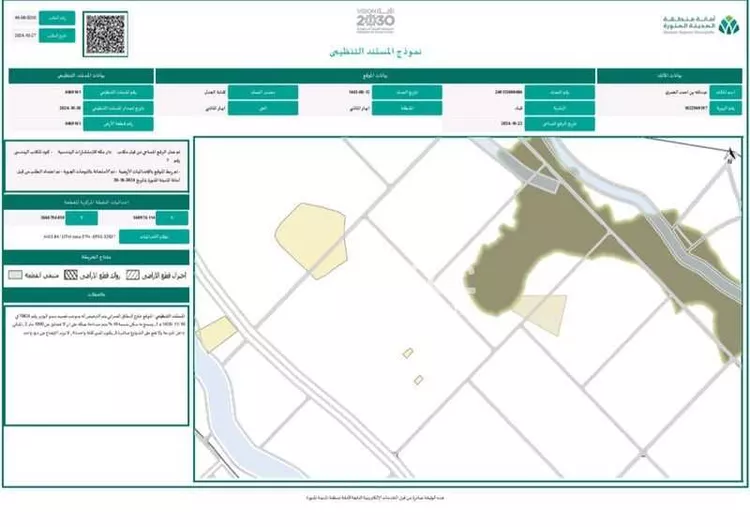750x527 pixels.
Task: Click the notes section header bar
Action: [95, 294]
